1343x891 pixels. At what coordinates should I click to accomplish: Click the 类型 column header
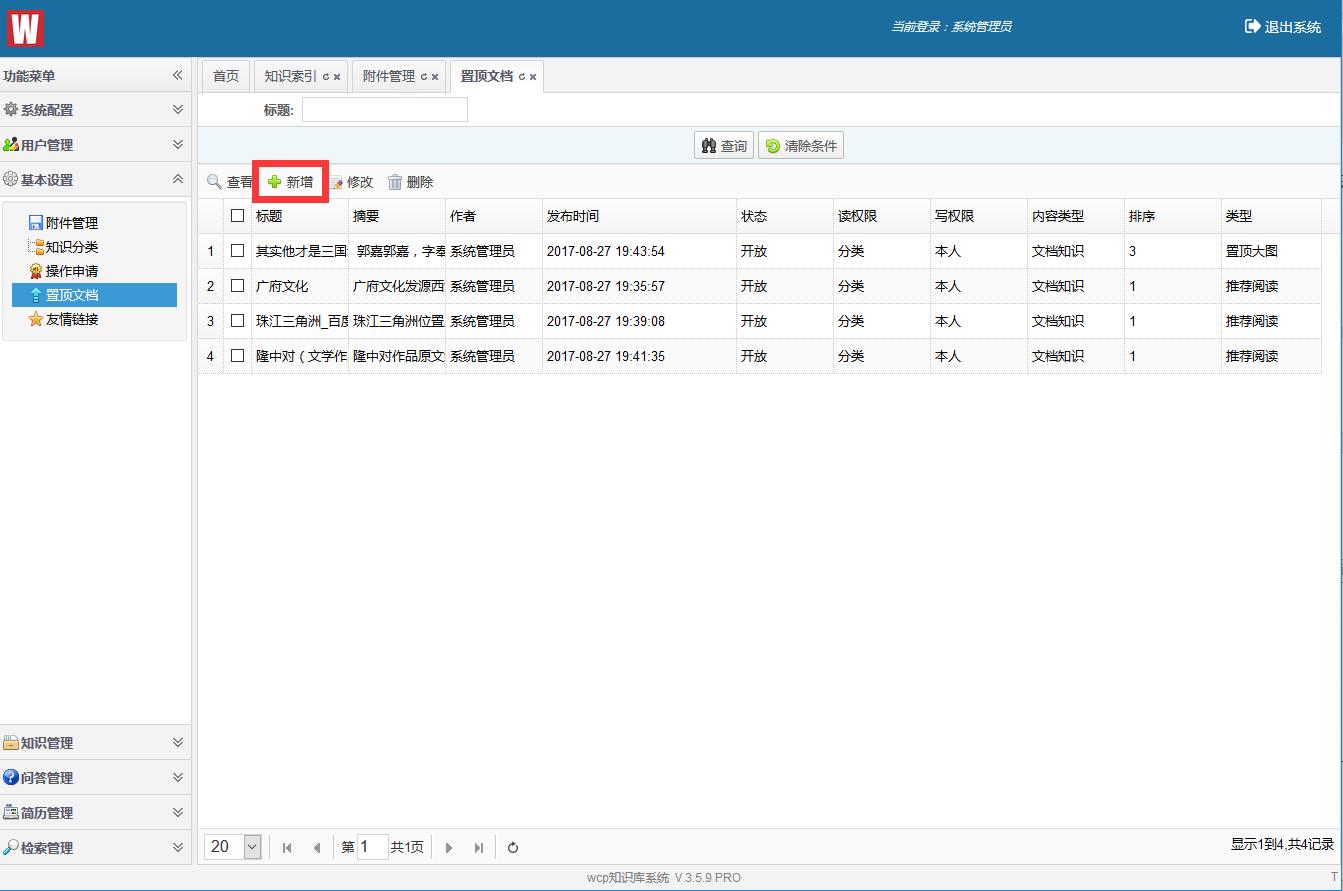point(1271,216)
